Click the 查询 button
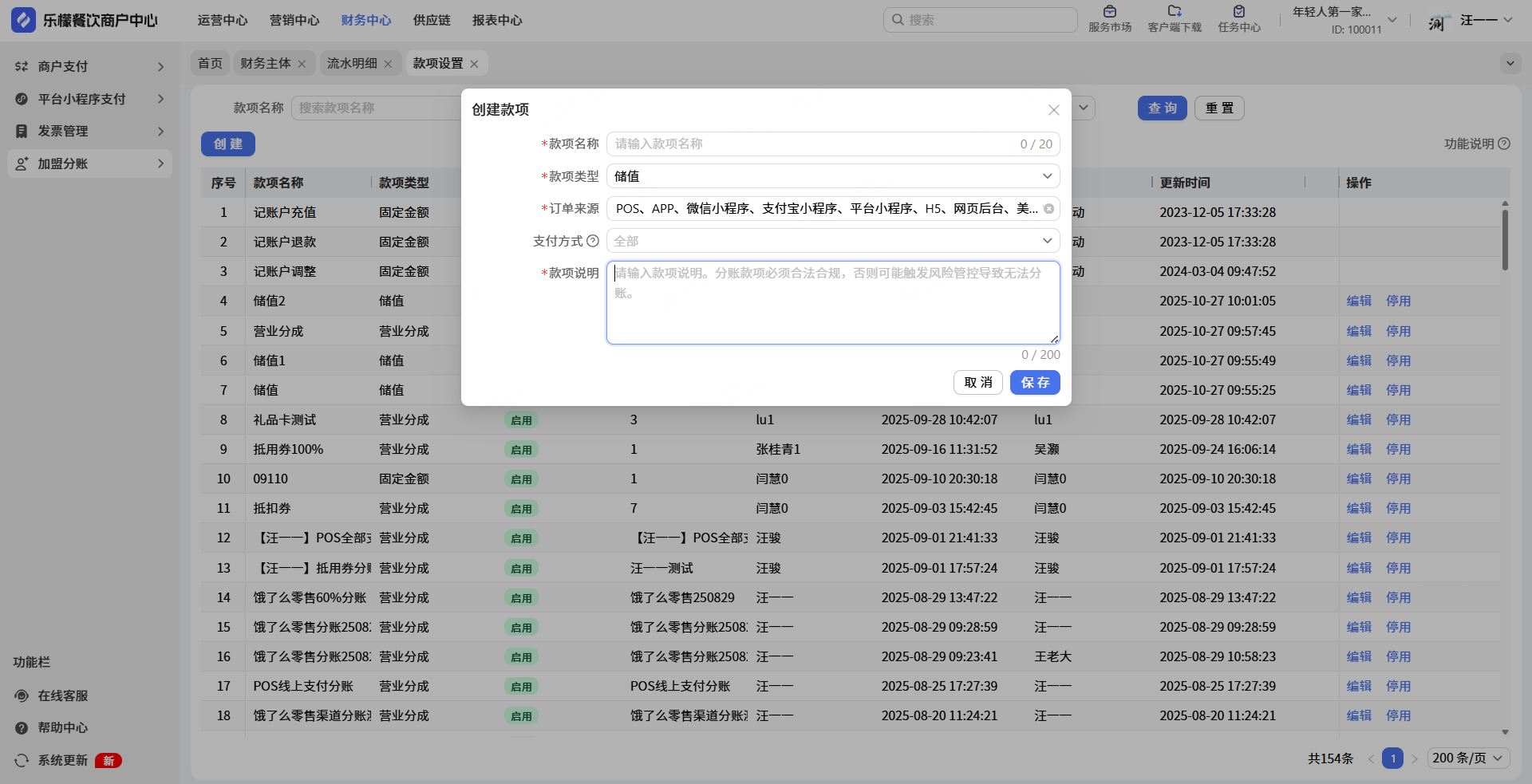Screen dimensions: 1532x784 (1163, 108)
